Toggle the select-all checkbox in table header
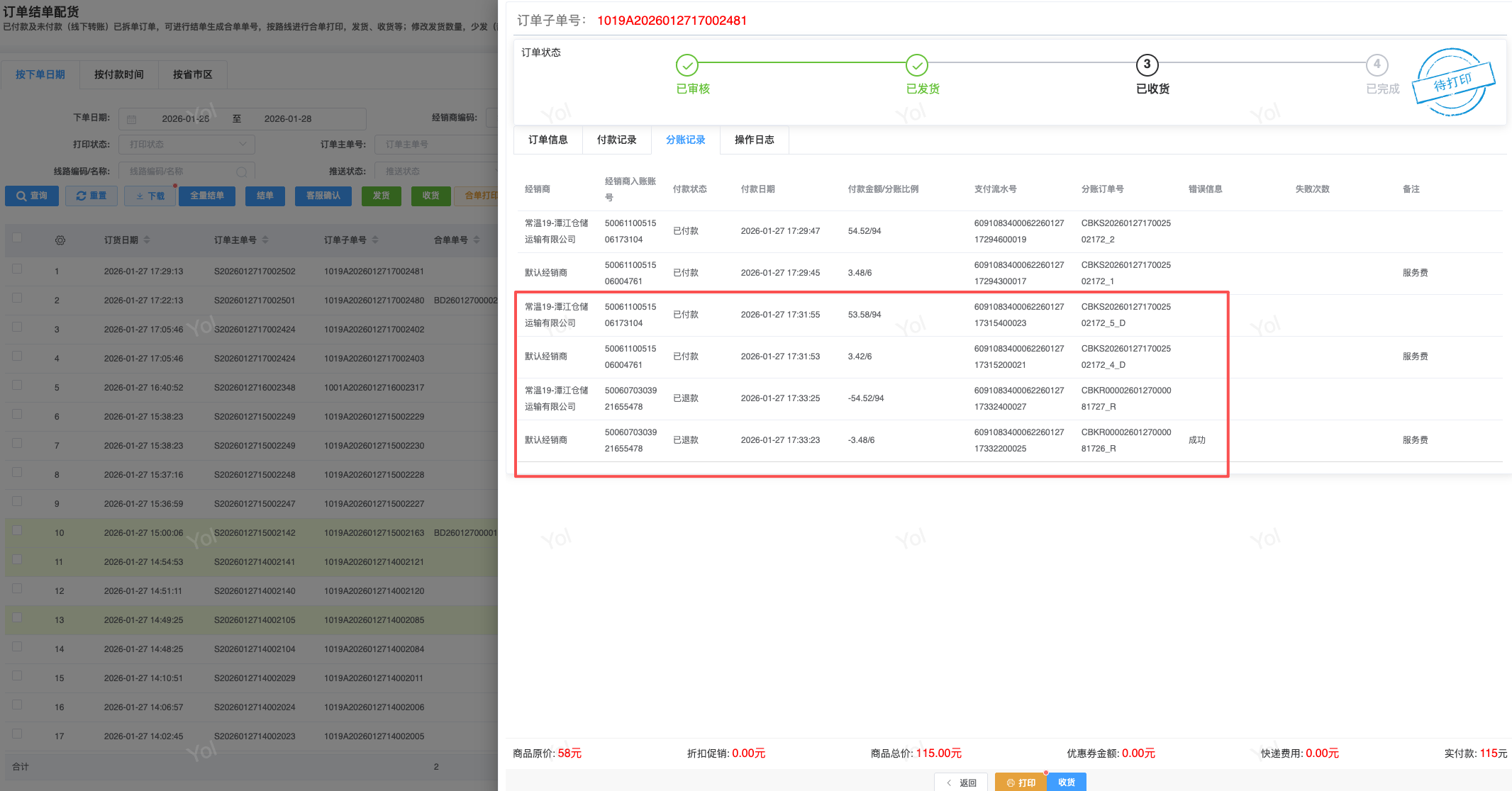This screenshot has width=1512, height=791. coord(17,238)
